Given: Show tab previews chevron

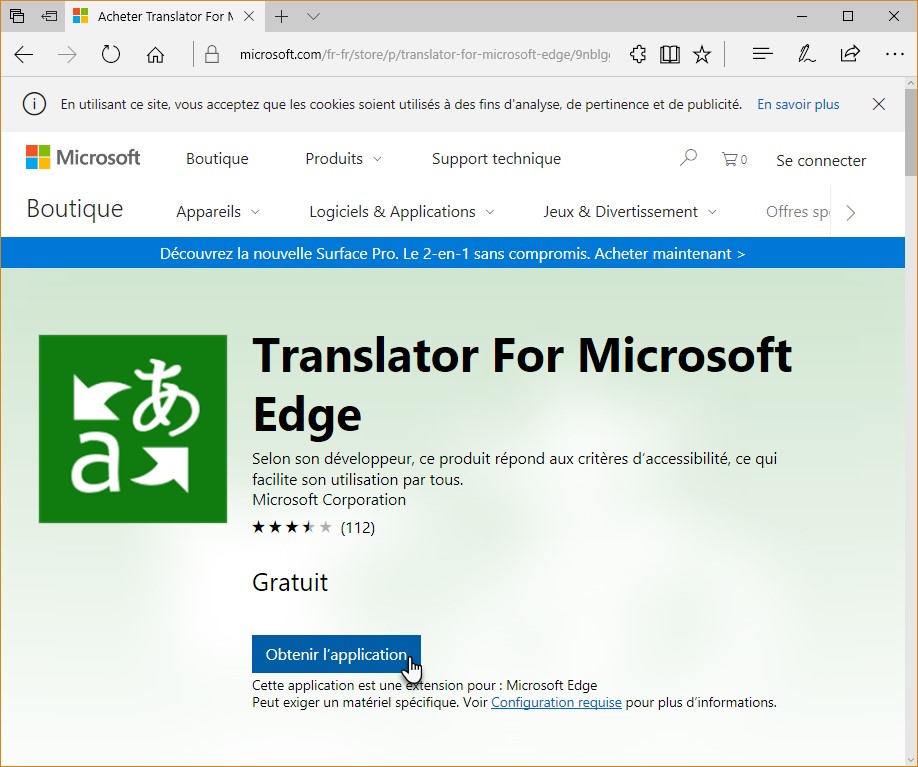Looking at the screenshot, I should (313, 16).
